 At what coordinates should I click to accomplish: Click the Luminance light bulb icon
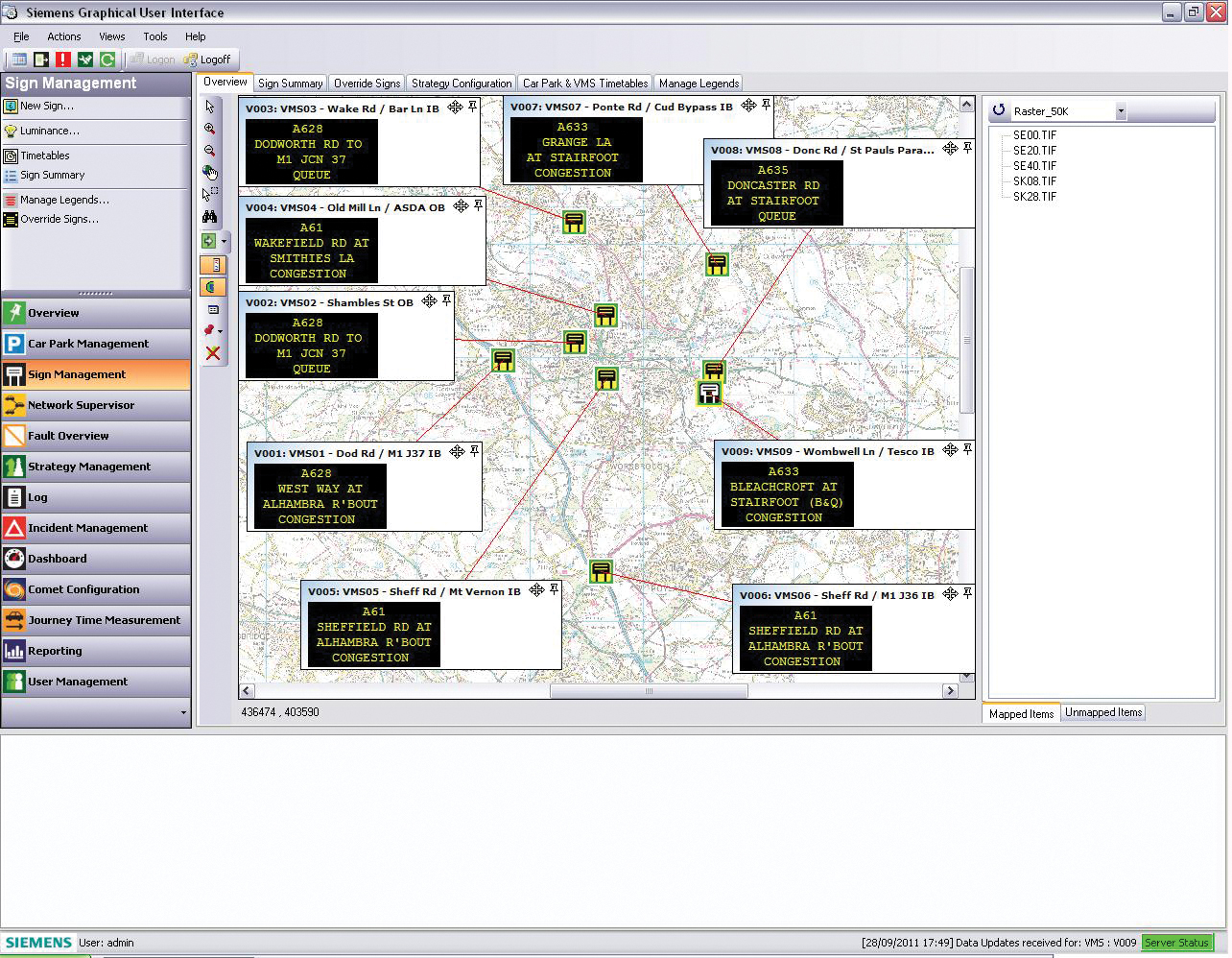(x=11, y=131)
